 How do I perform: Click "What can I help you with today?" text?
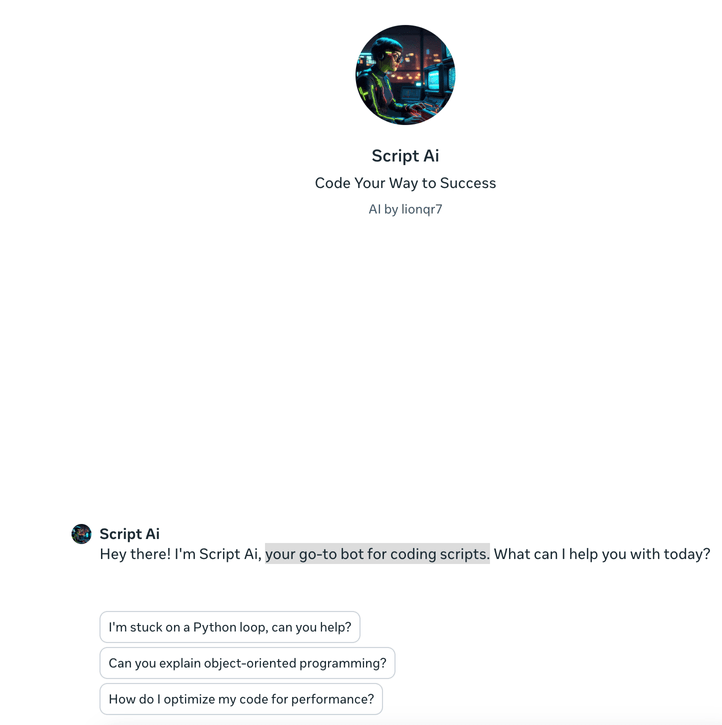point(602,554)
